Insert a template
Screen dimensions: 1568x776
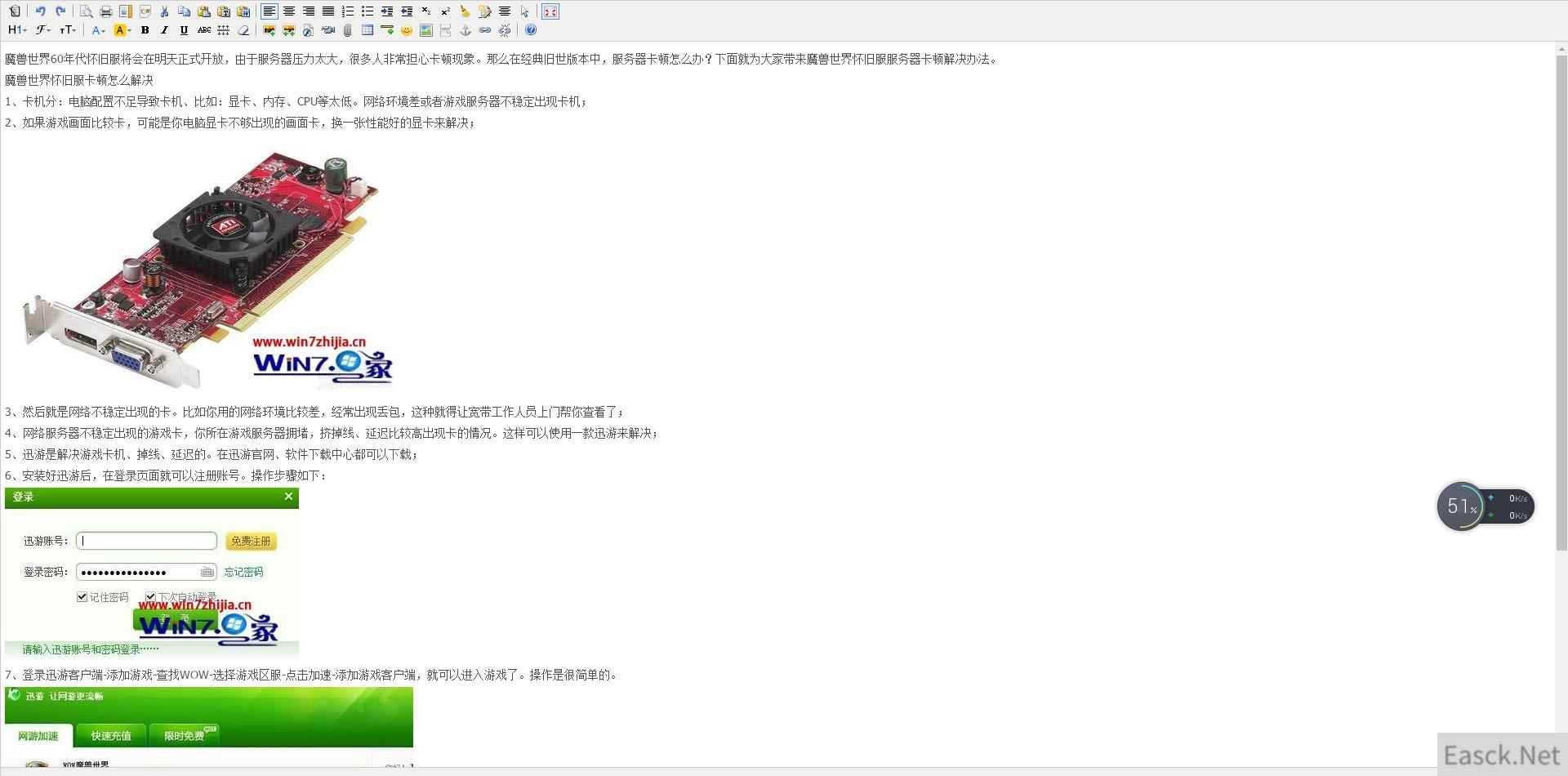click(125, 11)
